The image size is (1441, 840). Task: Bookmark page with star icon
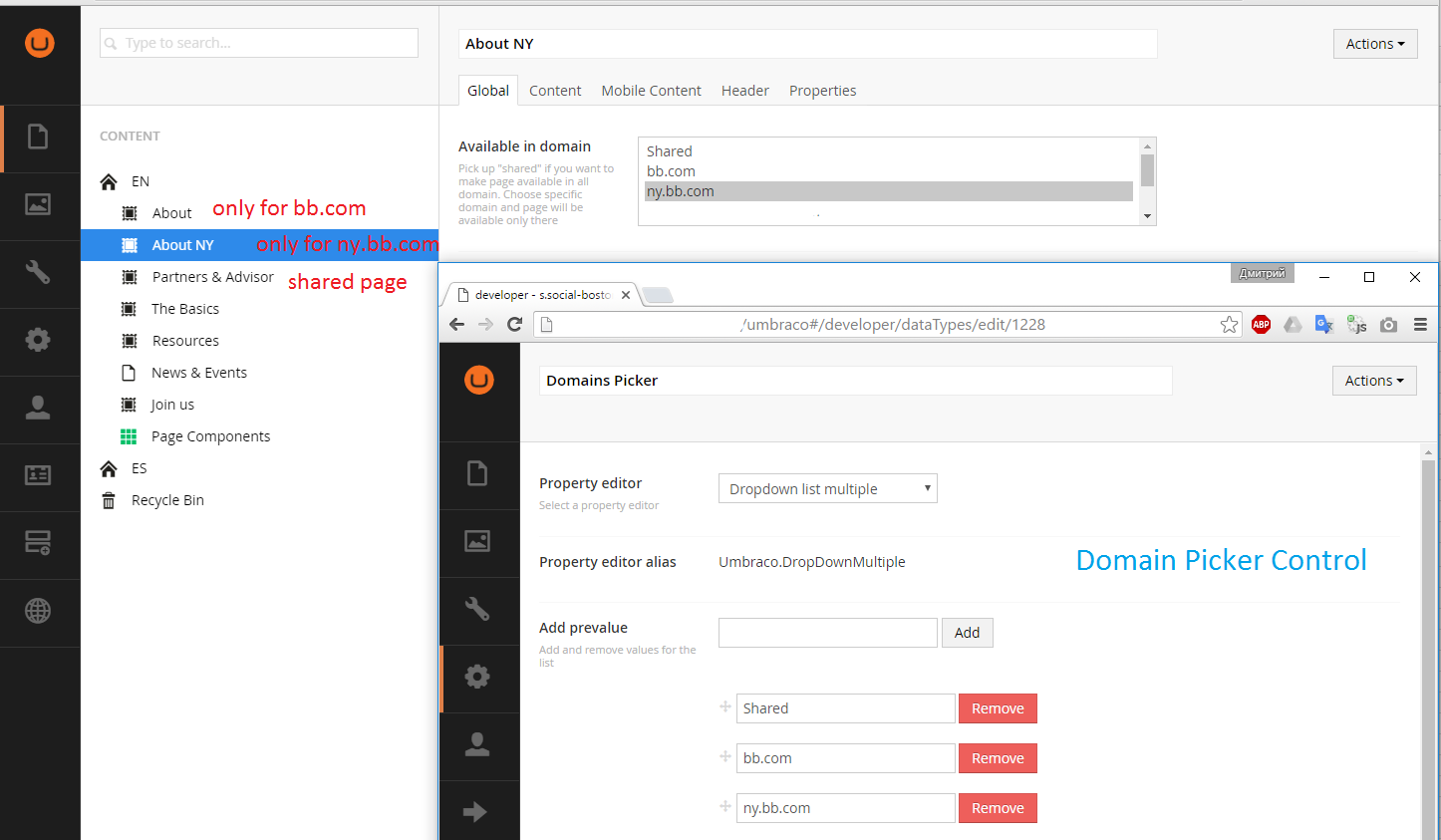click(x=1230, y=324)
